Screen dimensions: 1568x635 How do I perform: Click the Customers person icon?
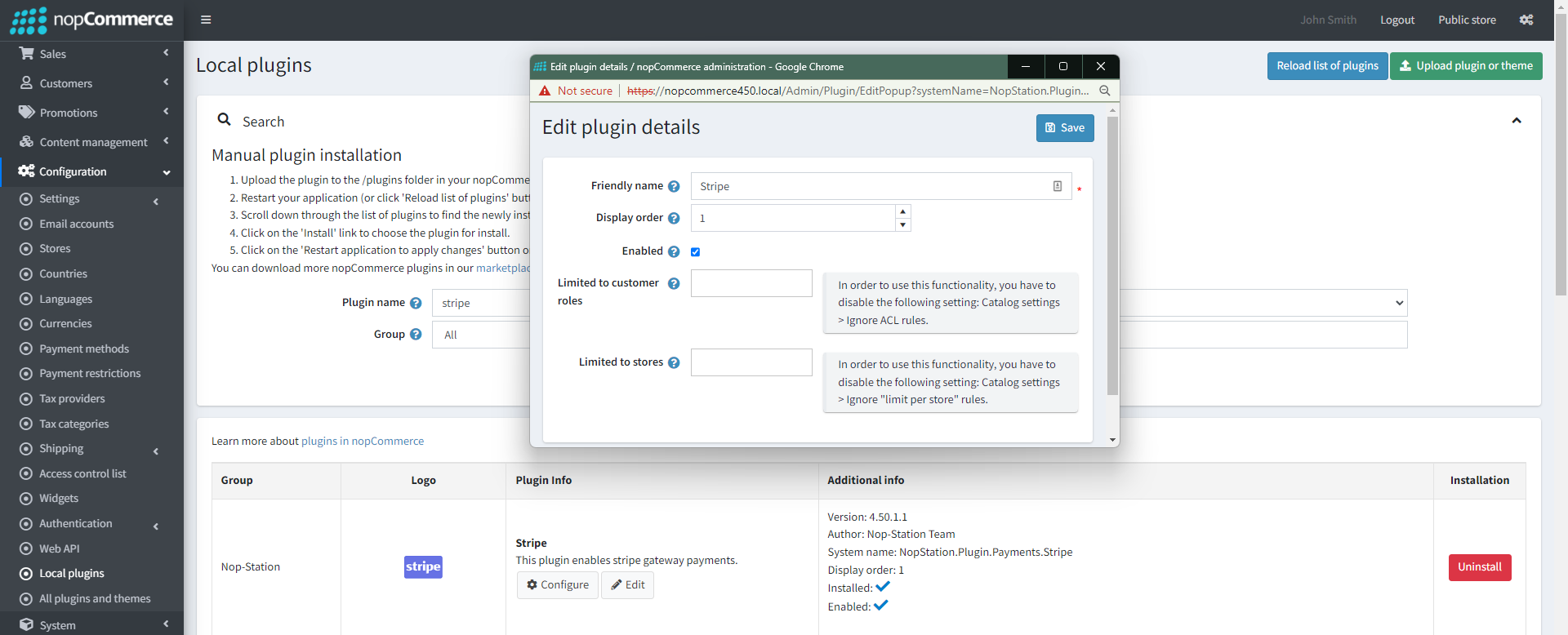coord(26,82)
